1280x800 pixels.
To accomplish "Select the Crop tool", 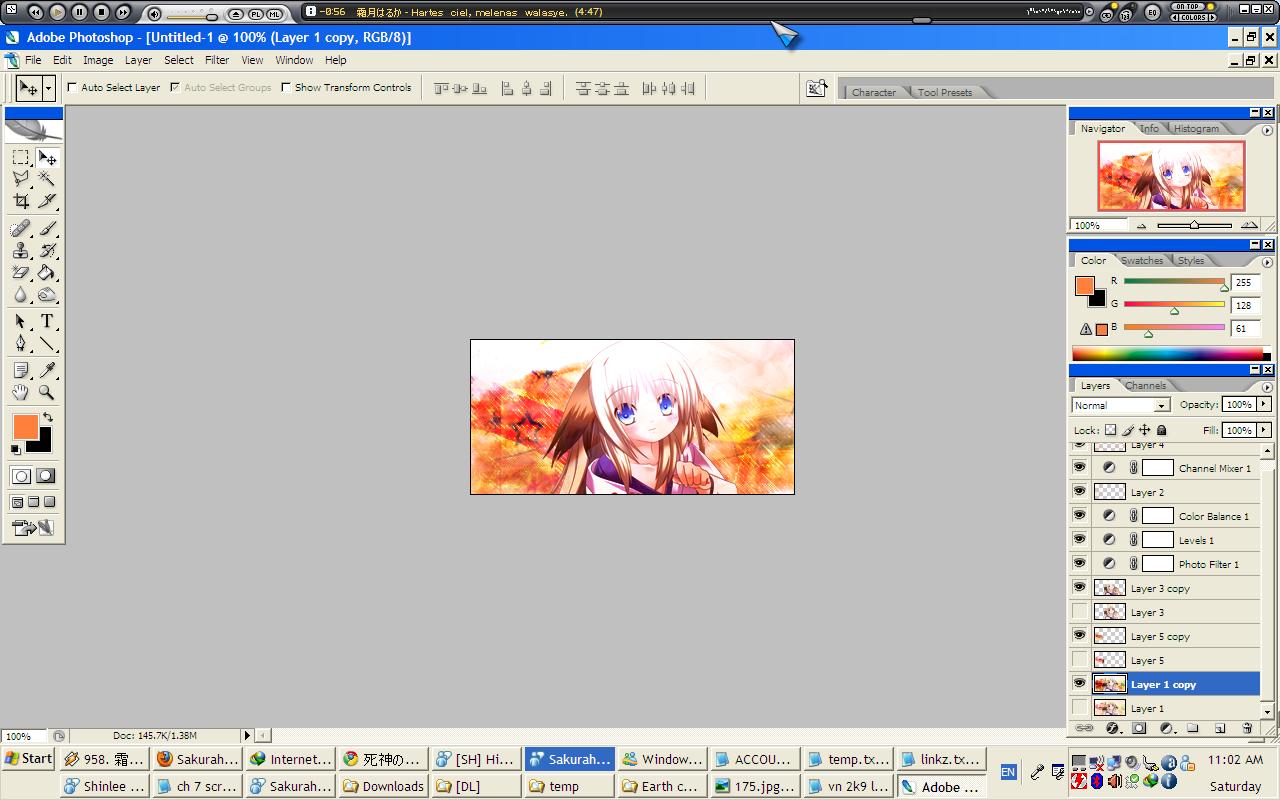I will pos(20,200).
